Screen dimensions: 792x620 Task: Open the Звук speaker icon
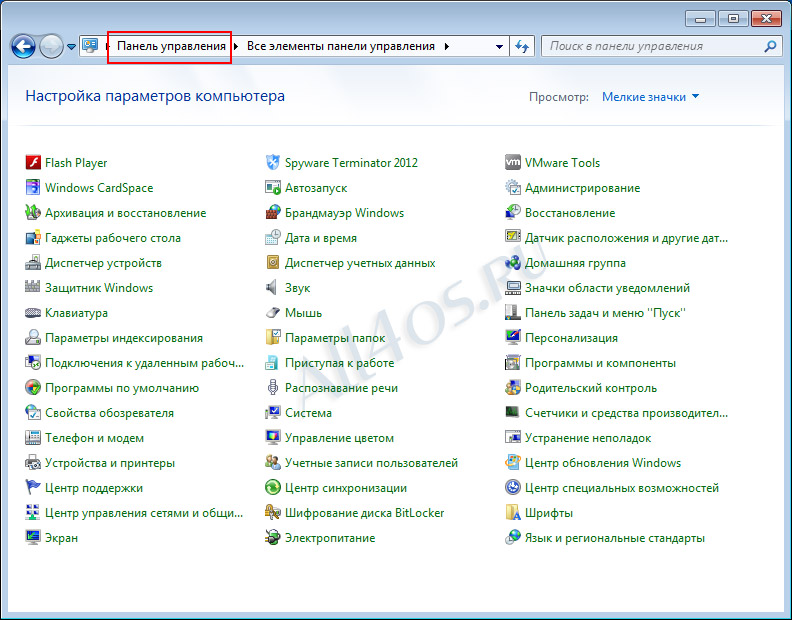[x=273, y=288]
